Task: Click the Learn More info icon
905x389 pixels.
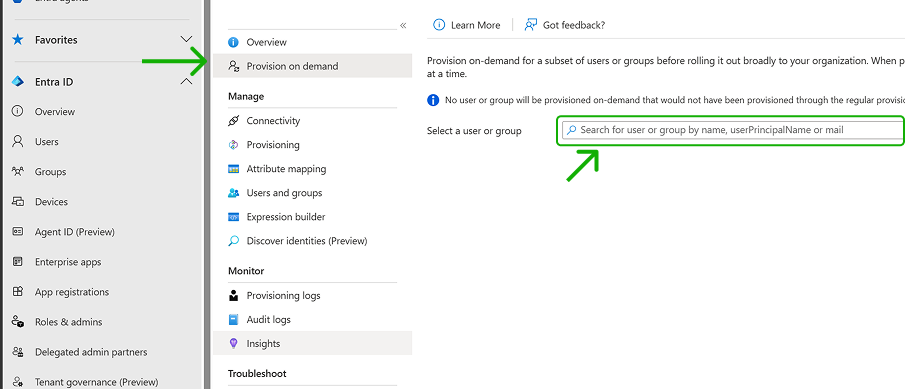Action: point(439,25)
